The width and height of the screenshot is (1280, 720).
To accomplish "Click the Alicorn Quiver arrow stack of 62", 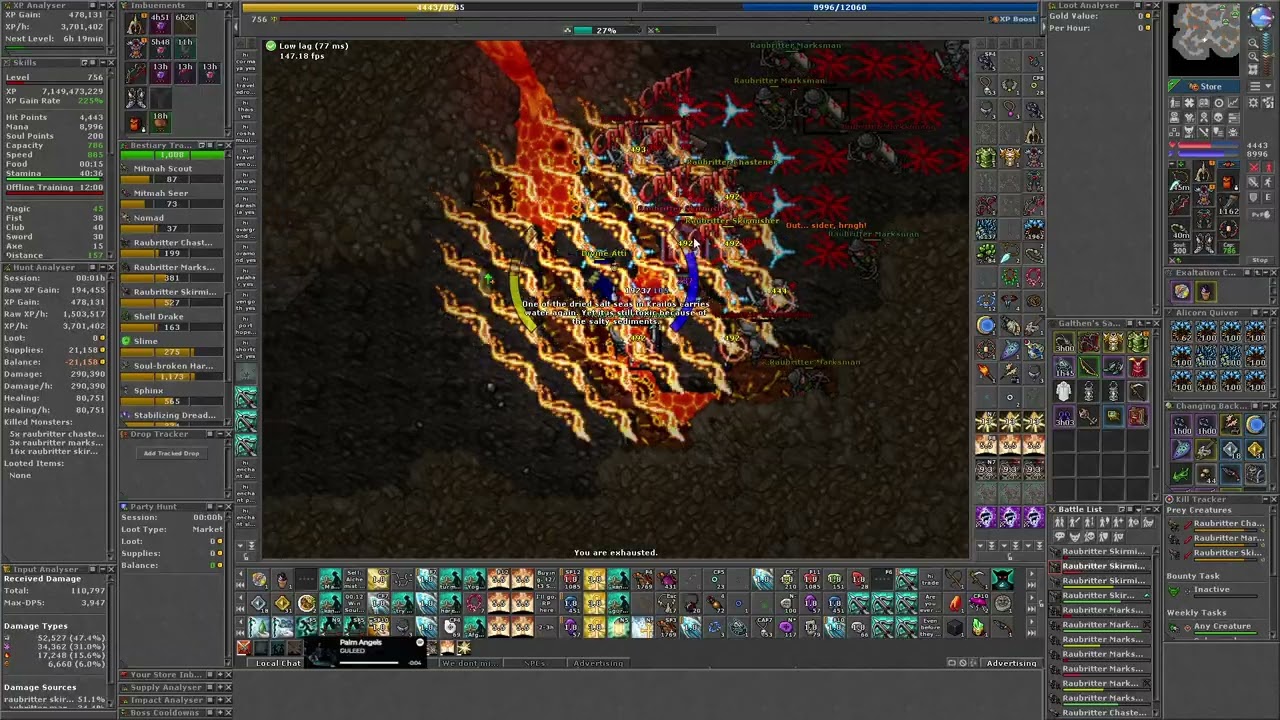I will point(1182,332).
